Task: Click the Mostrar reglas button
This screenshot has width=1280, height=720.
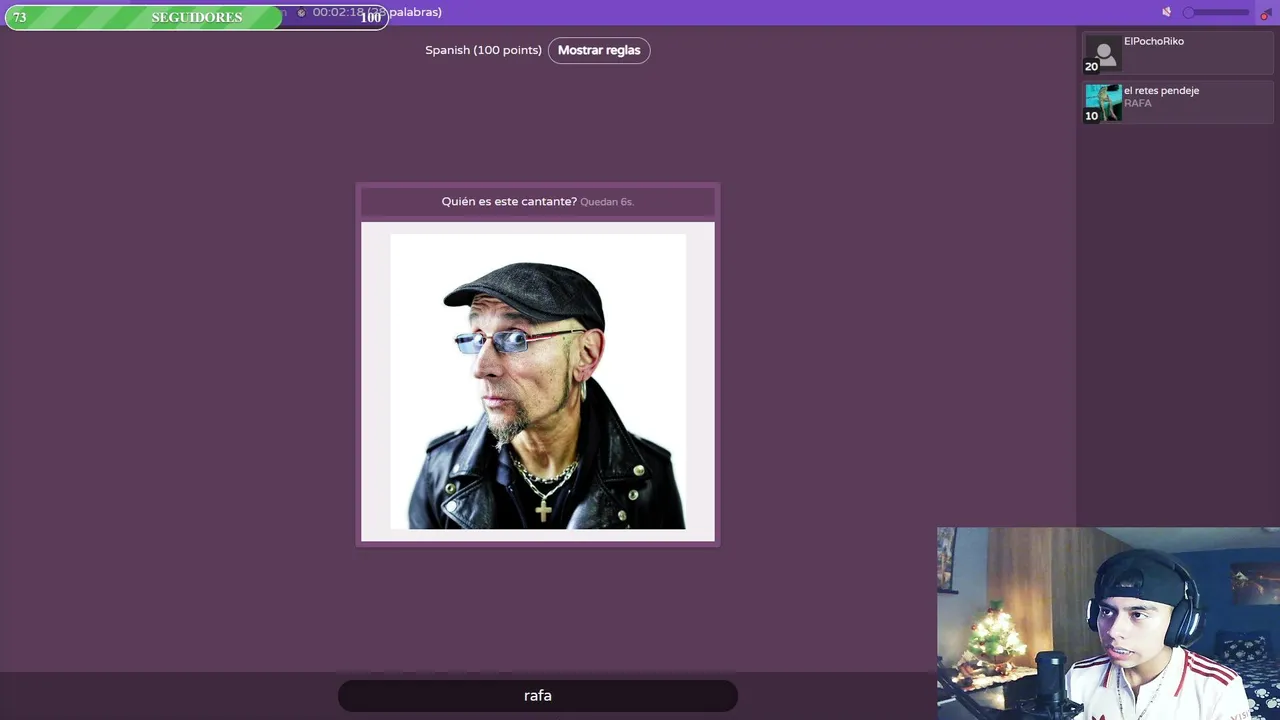Action: [599, 50]
